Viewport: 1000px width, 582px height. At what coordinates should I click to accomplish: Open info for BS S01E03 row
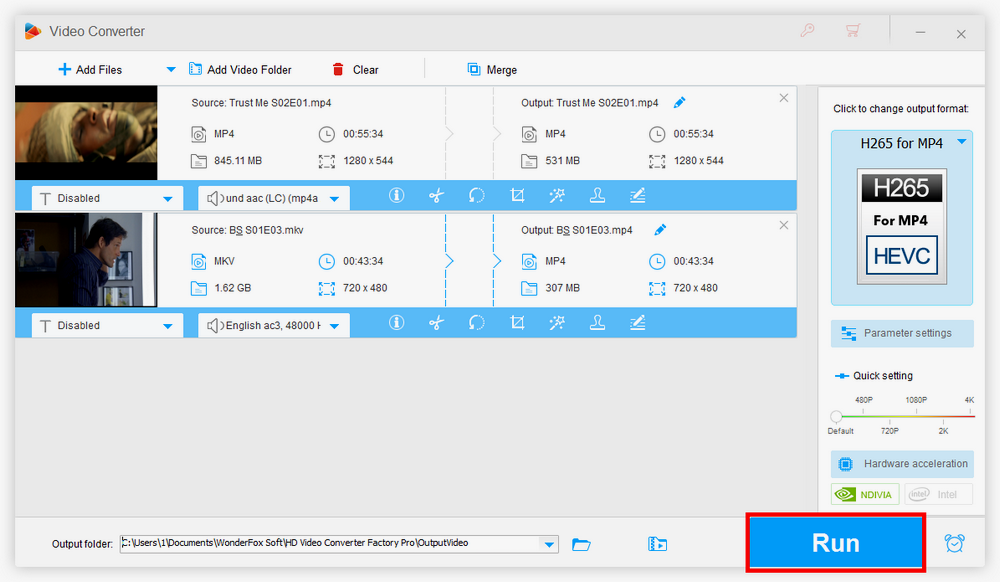[x=396, y=323]
